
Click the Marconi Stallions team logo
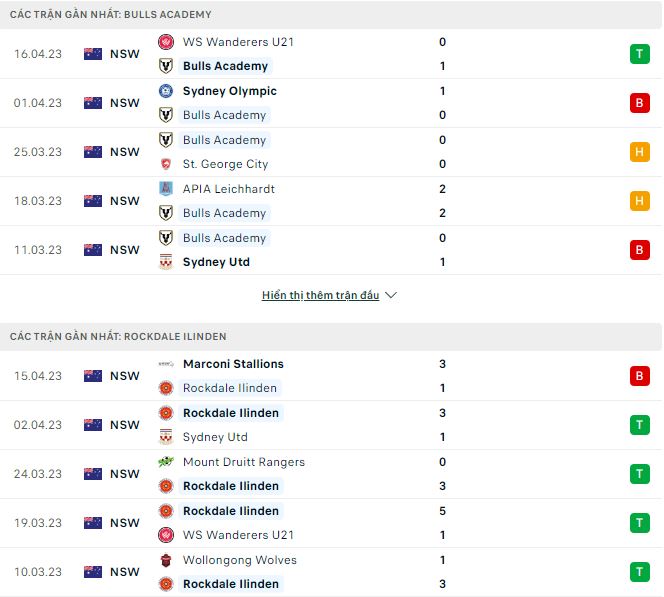pyautogui.click(x=166, y=364)
